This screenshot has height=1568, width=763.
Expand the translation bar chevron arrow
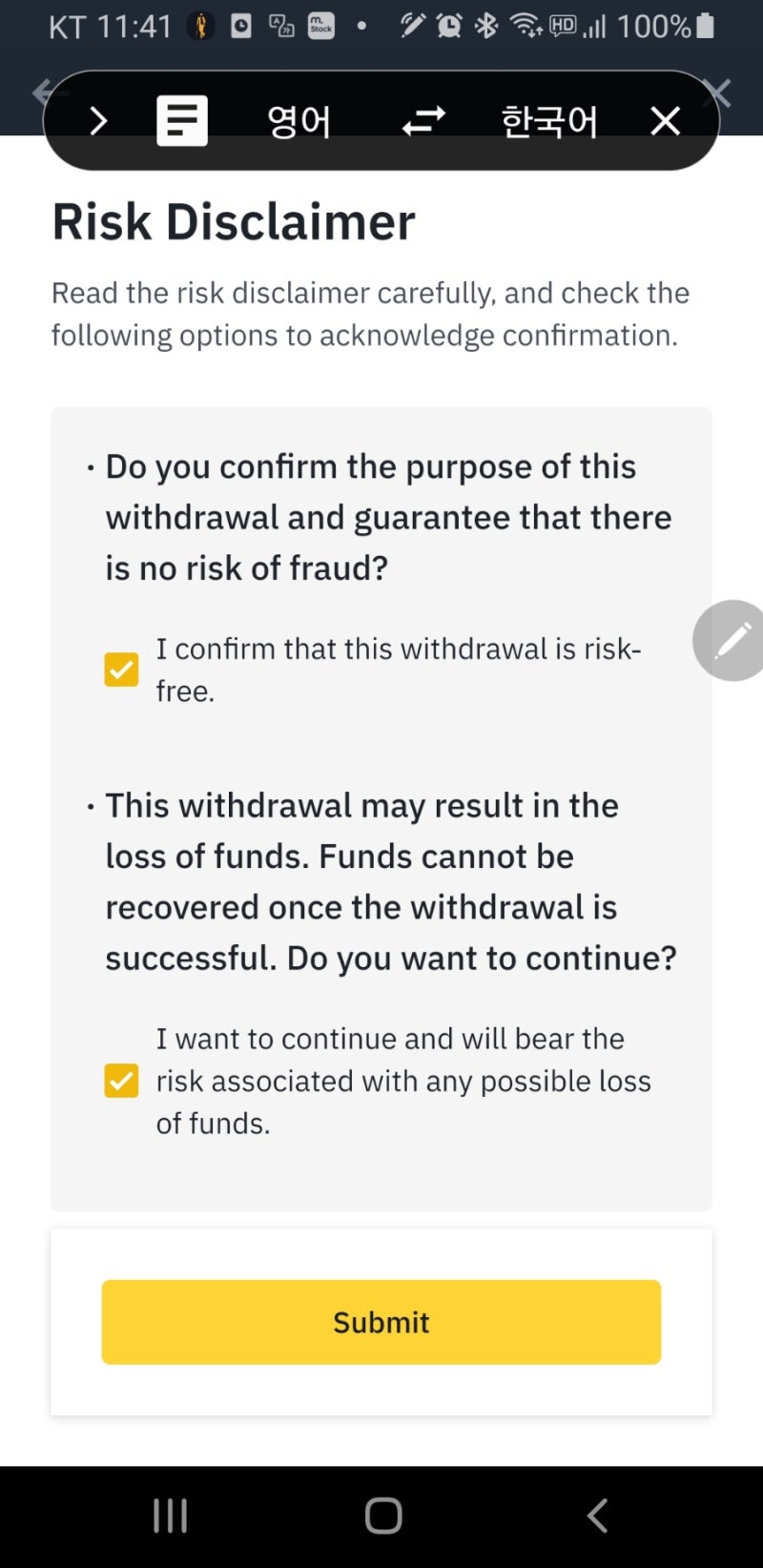(x=97, y=121)
